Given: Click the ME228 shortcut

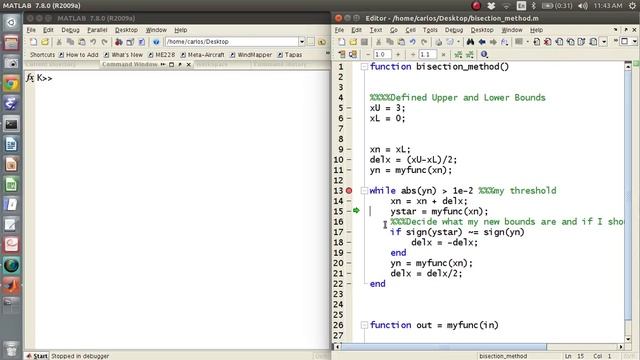Looking at the screenshot, I should click(162, 54).
